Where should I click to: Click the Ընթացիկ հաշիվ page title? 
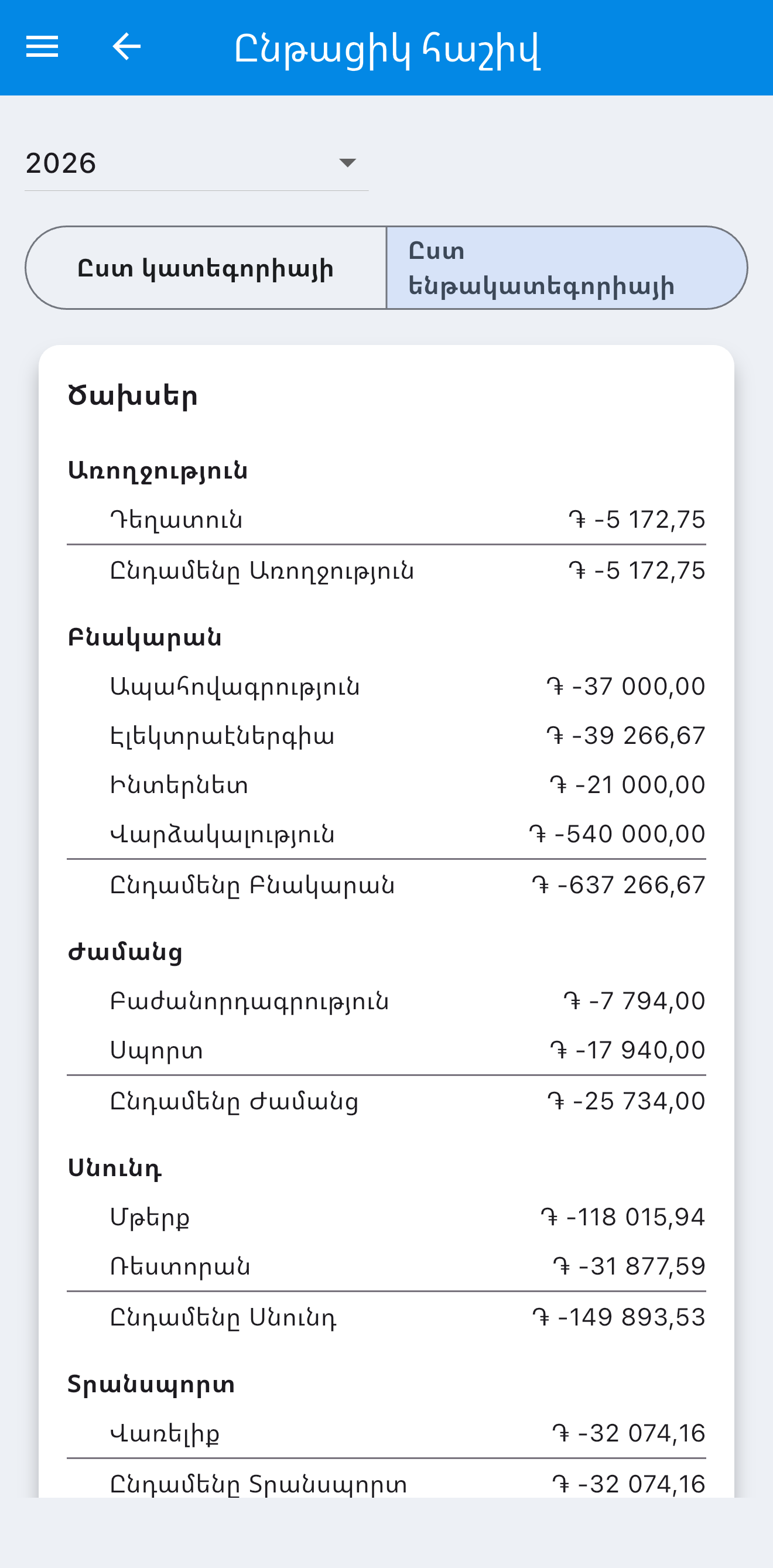(x=387, y=49)
